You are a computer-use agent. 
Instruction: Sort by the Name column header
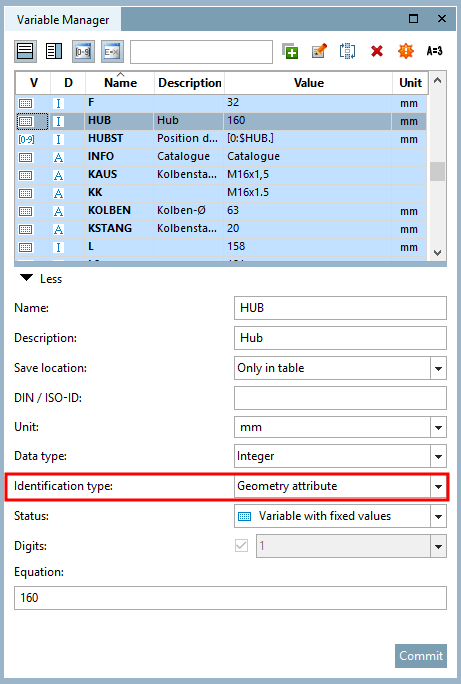120,83
